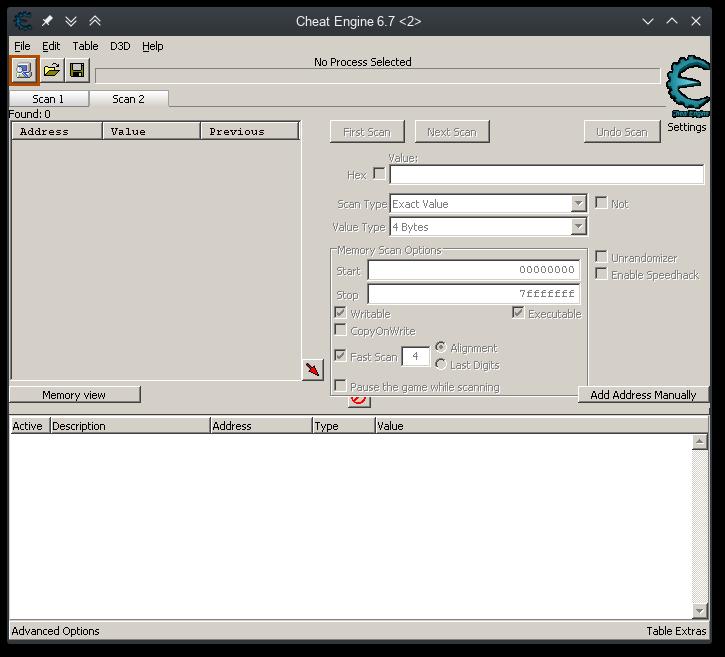
Task: Select the Alignment radio button
Action: (441, 347)
